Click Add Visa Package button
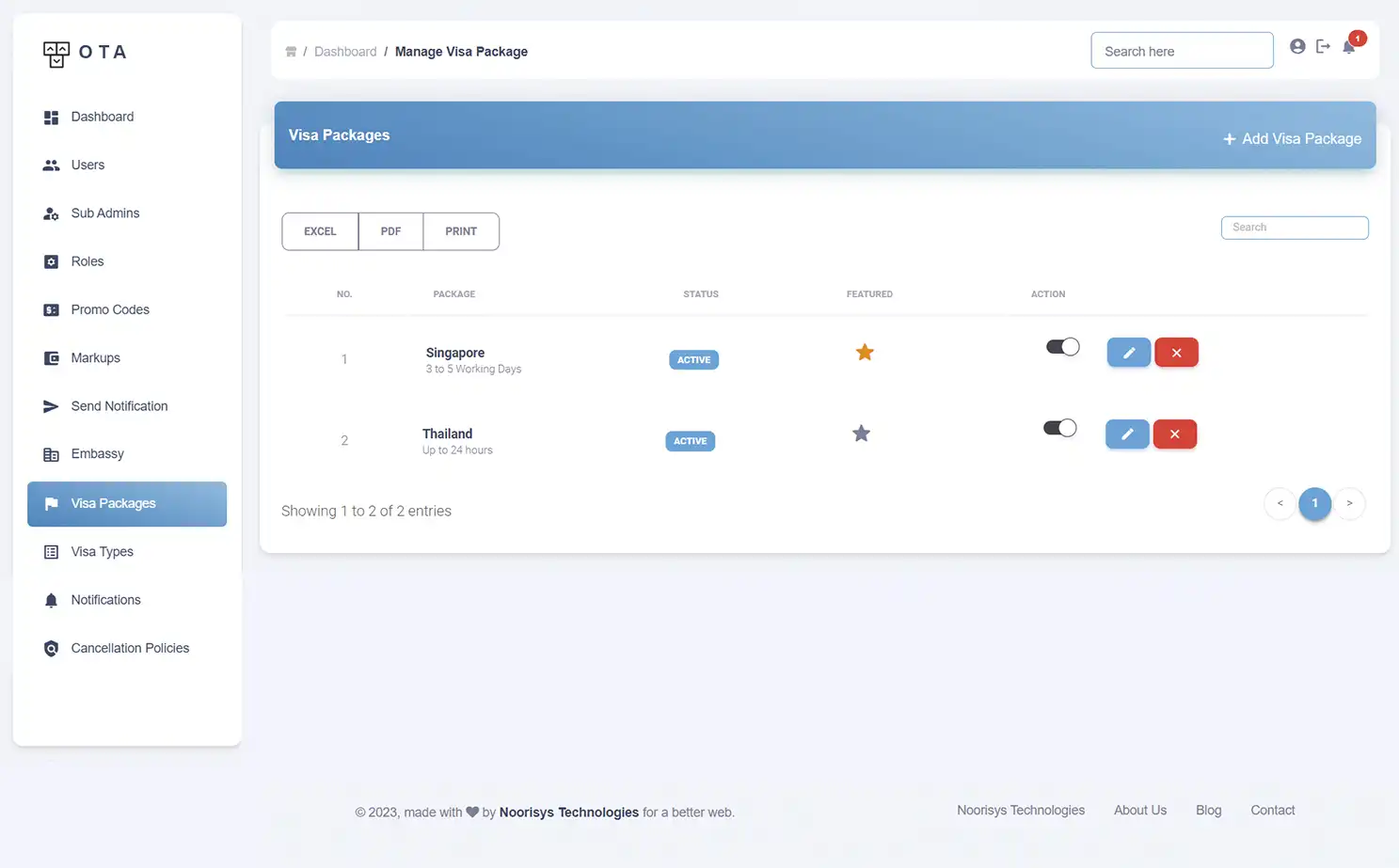1399x868 pixels. 1292,138
